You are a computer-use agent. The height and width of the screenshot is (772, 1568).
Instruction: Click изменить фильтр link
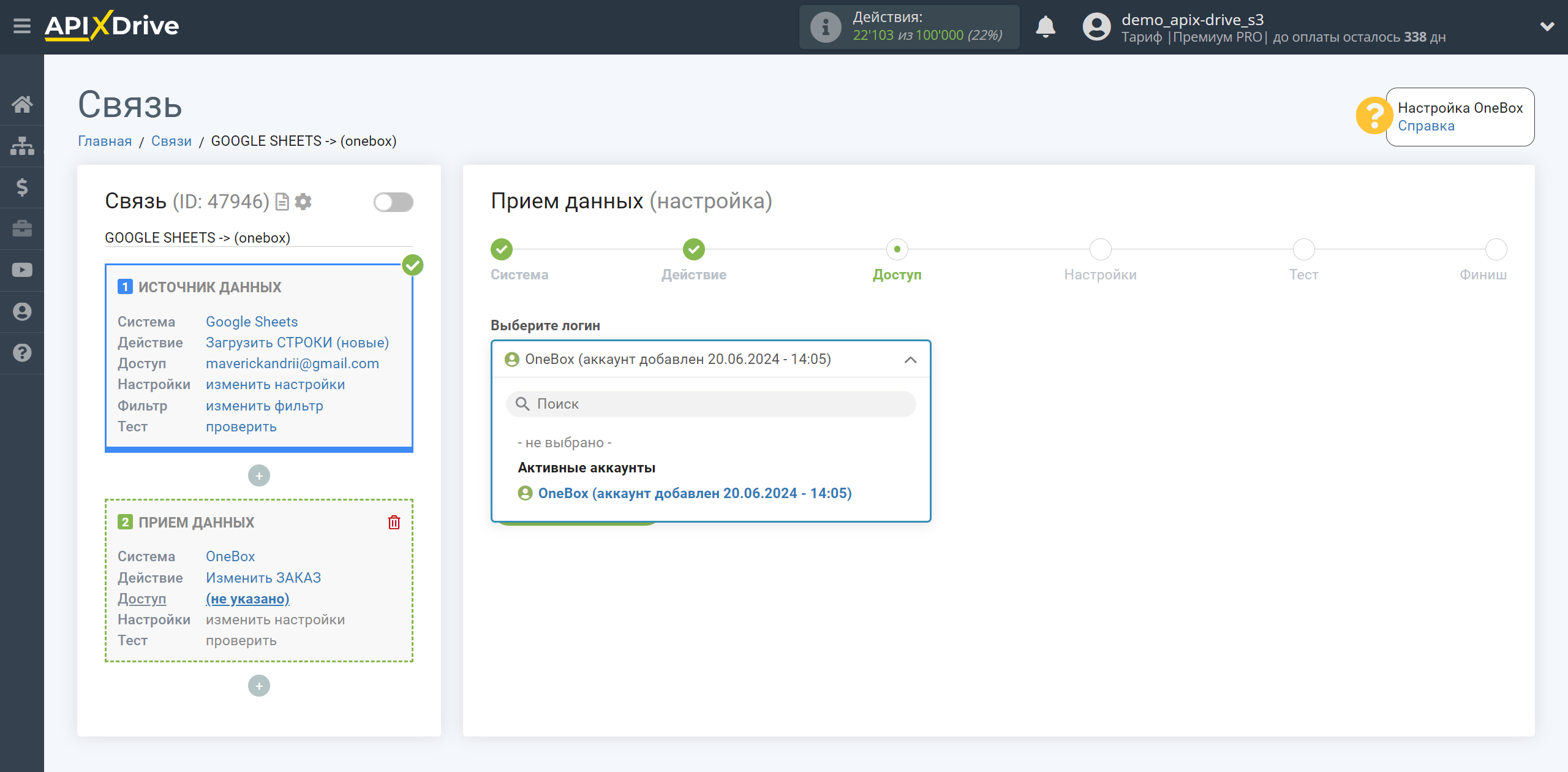tap(264, 406)
